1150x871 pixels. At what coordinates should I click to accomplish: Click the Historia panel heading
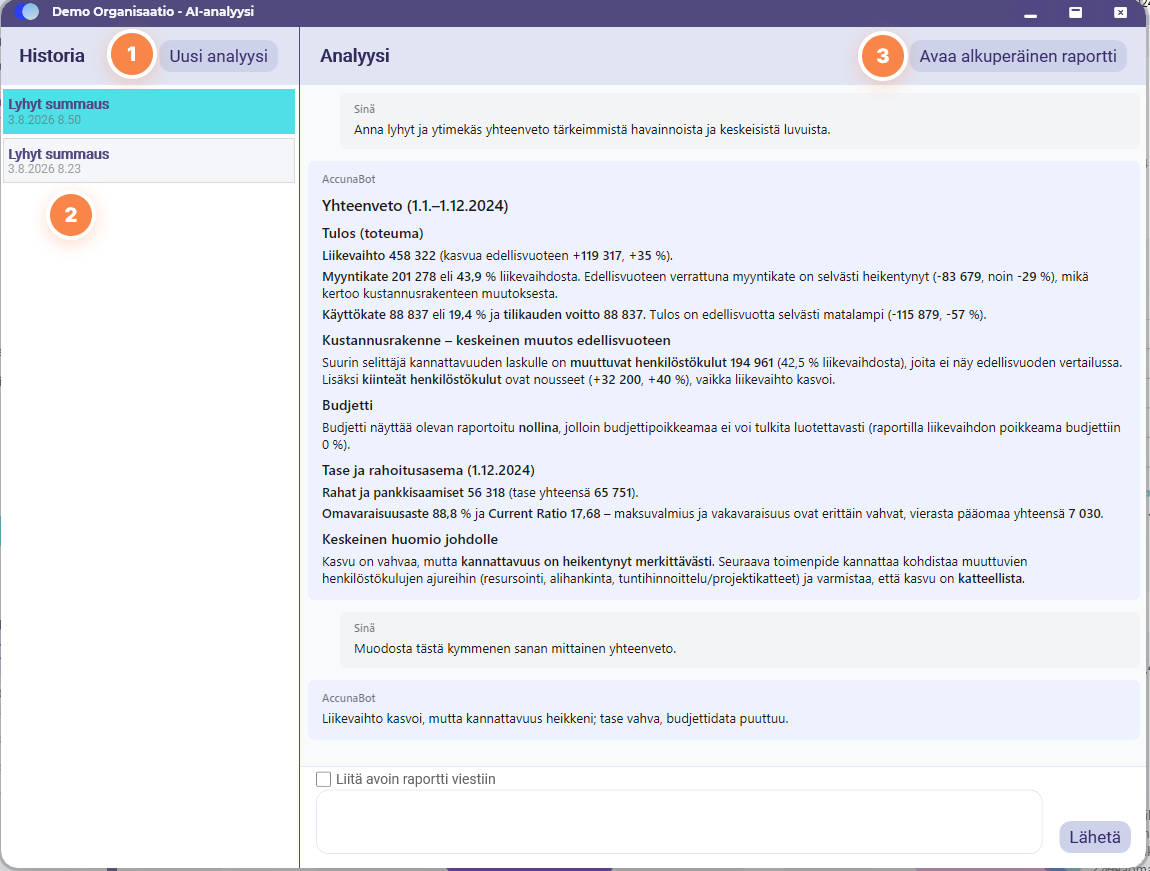pyautogui.click(x=52, y=56)
